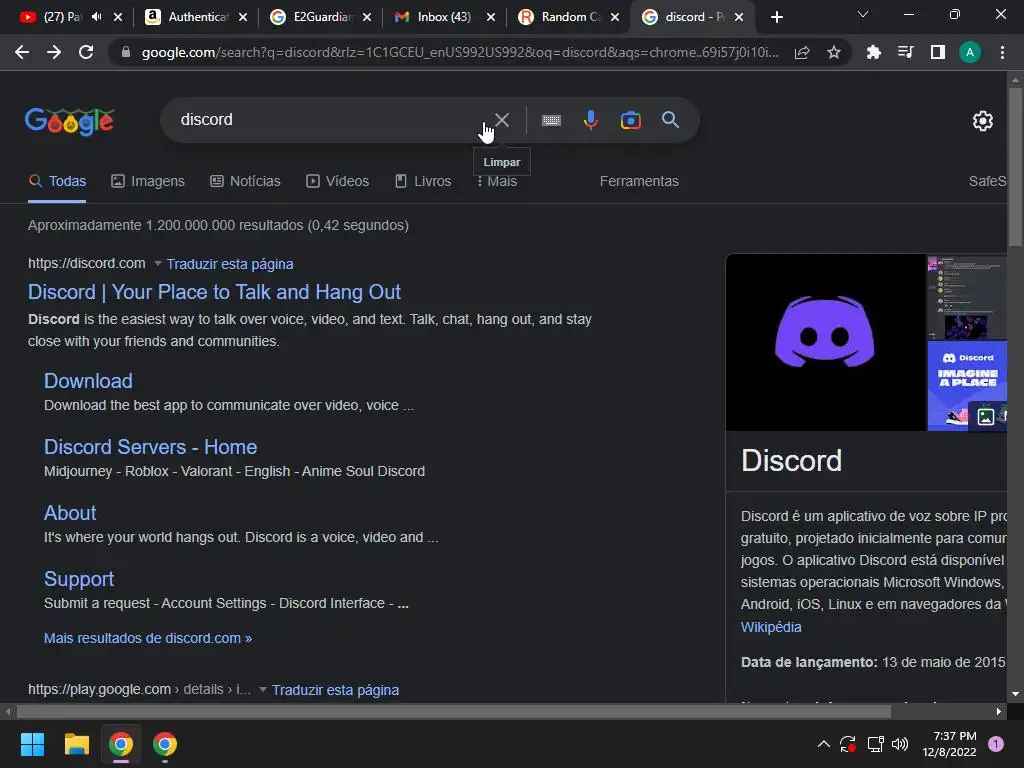
Task: Open Discord Servers - Home sitelink
Action: tap(150, 447)
